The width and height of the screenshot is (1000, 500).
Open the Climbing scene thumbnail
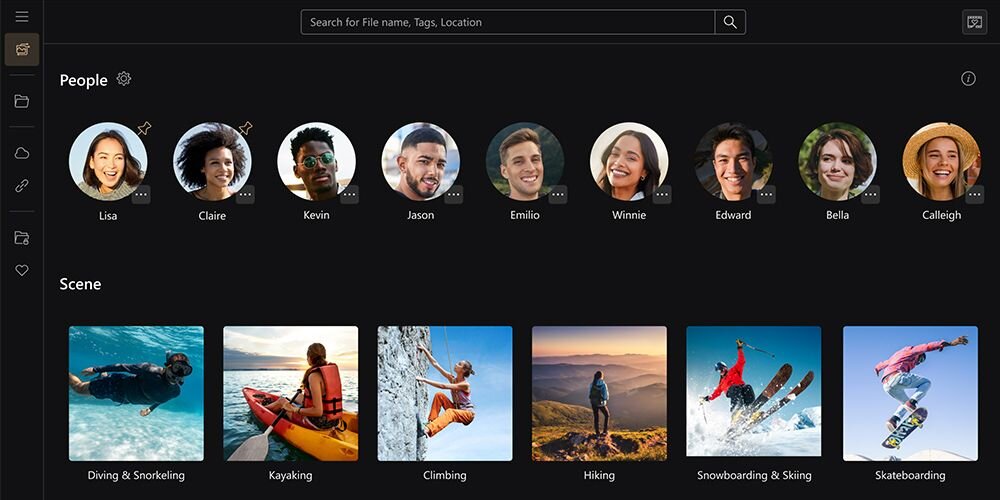pos(445,393)
